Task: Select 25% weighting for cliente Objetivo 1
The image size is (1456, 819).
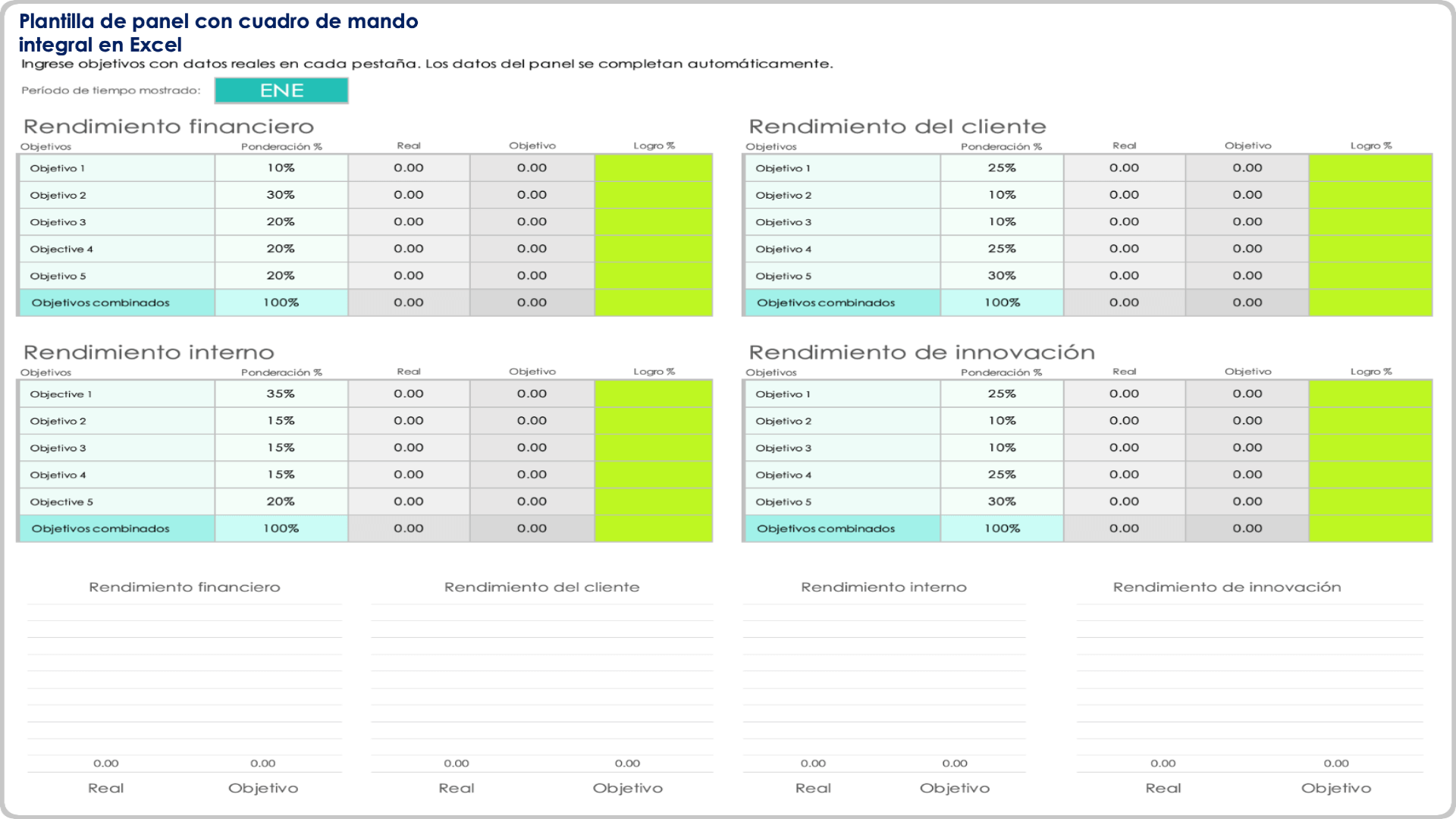Action: [1002, 168]
